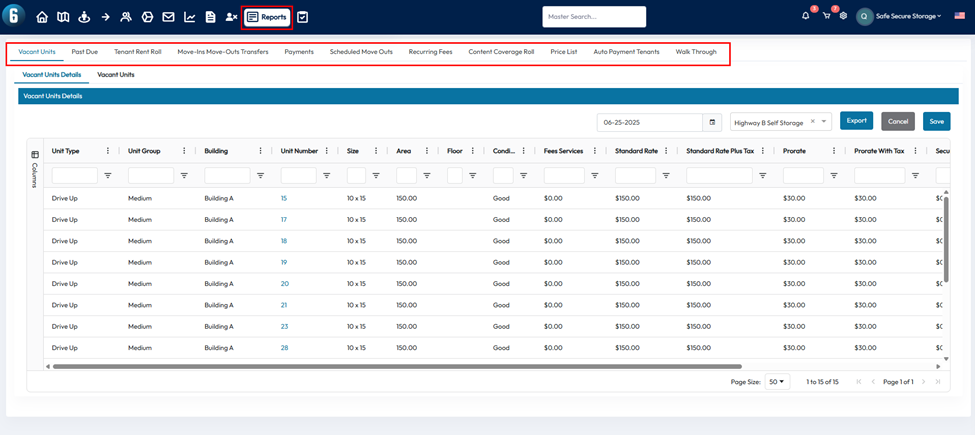Open settings gear icon in header

coord(843,16)
